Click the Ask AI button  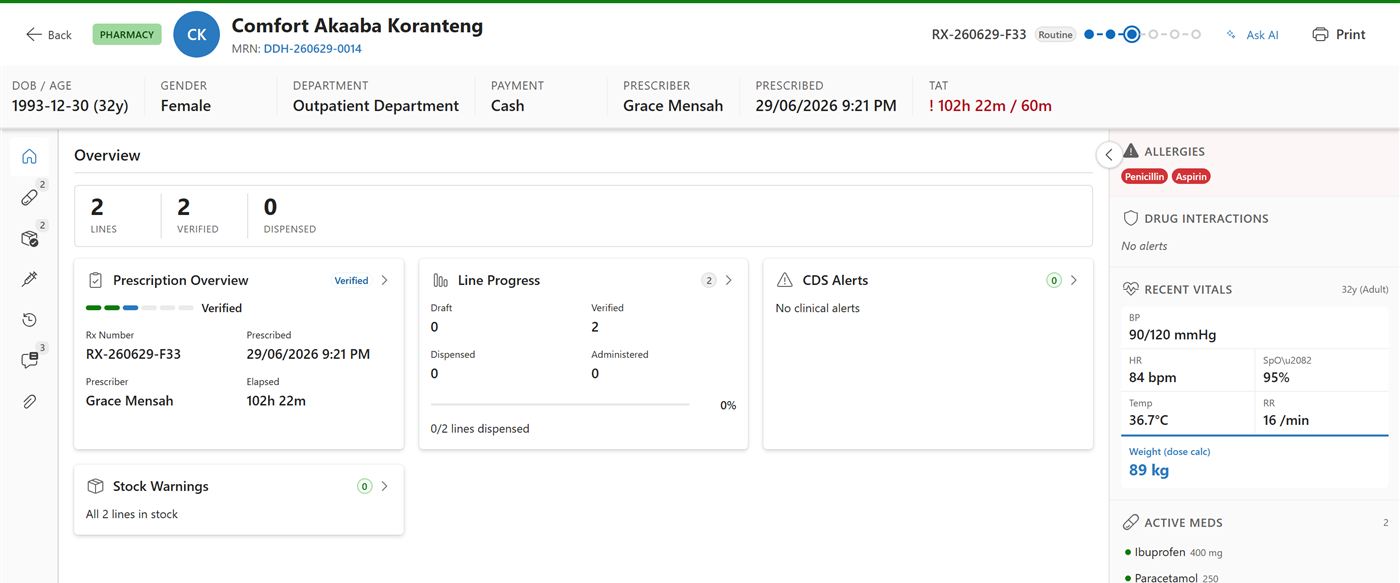click(1253, 34)
